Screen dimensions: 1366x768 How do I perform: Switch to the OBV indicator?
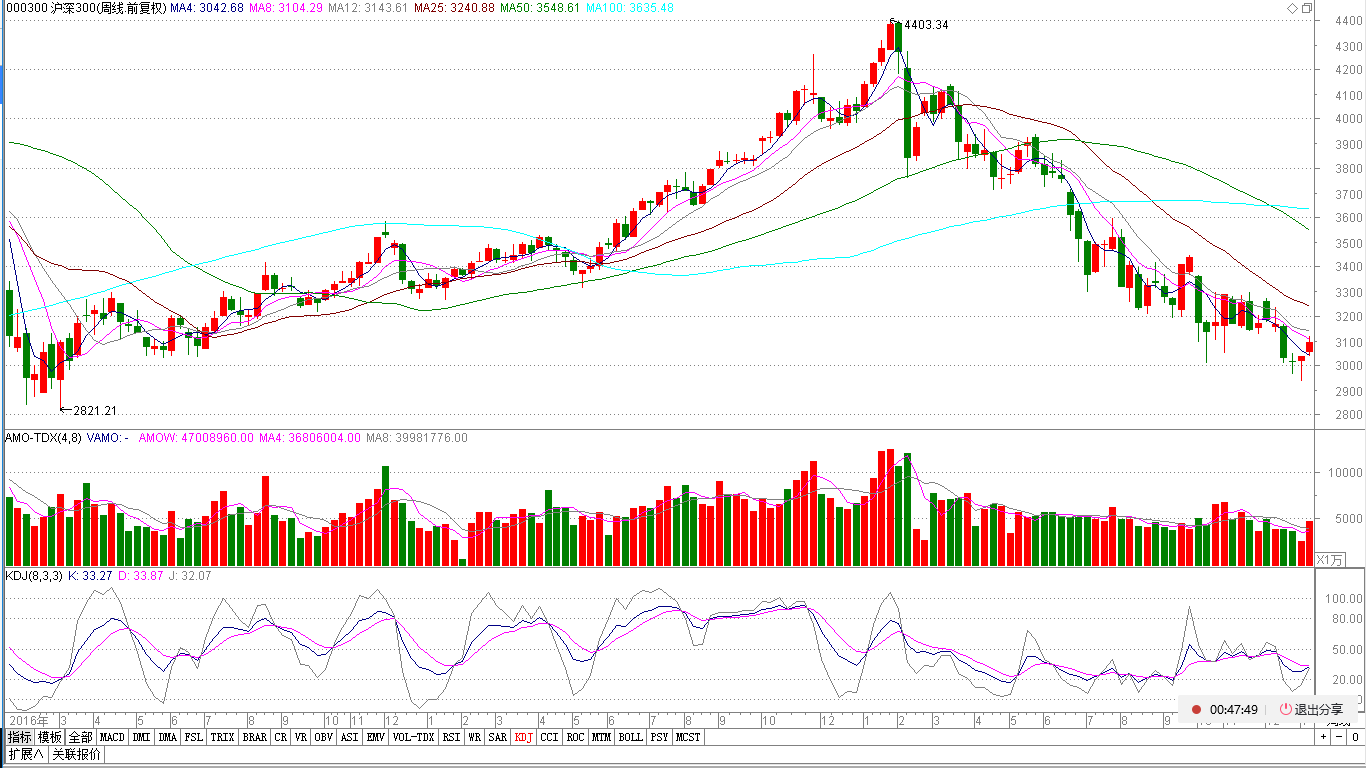coord(323,737)
